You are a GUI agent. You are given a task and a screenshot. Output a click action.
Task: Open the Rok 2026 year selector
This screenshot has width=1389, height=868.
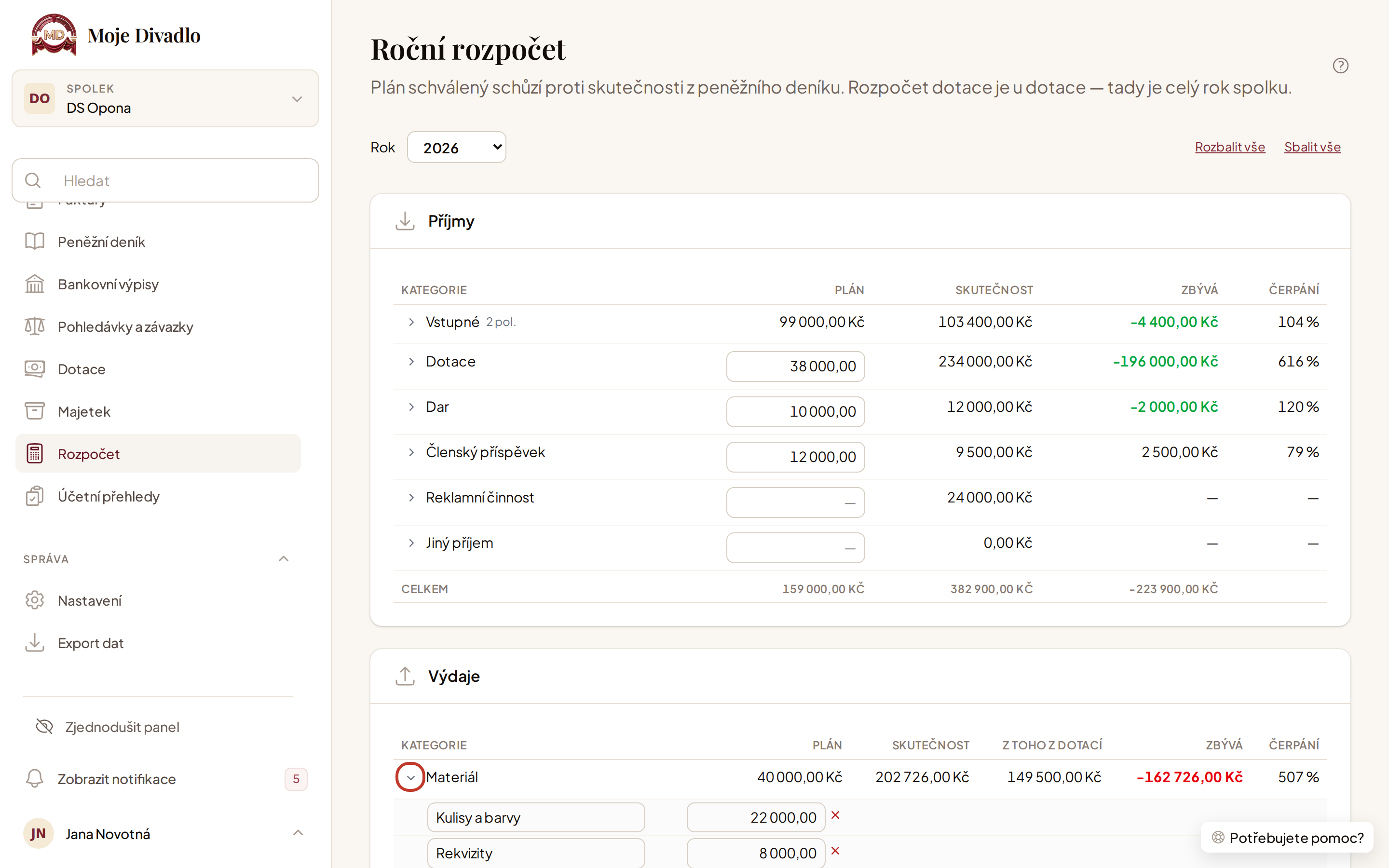click(x=456, y=148)
